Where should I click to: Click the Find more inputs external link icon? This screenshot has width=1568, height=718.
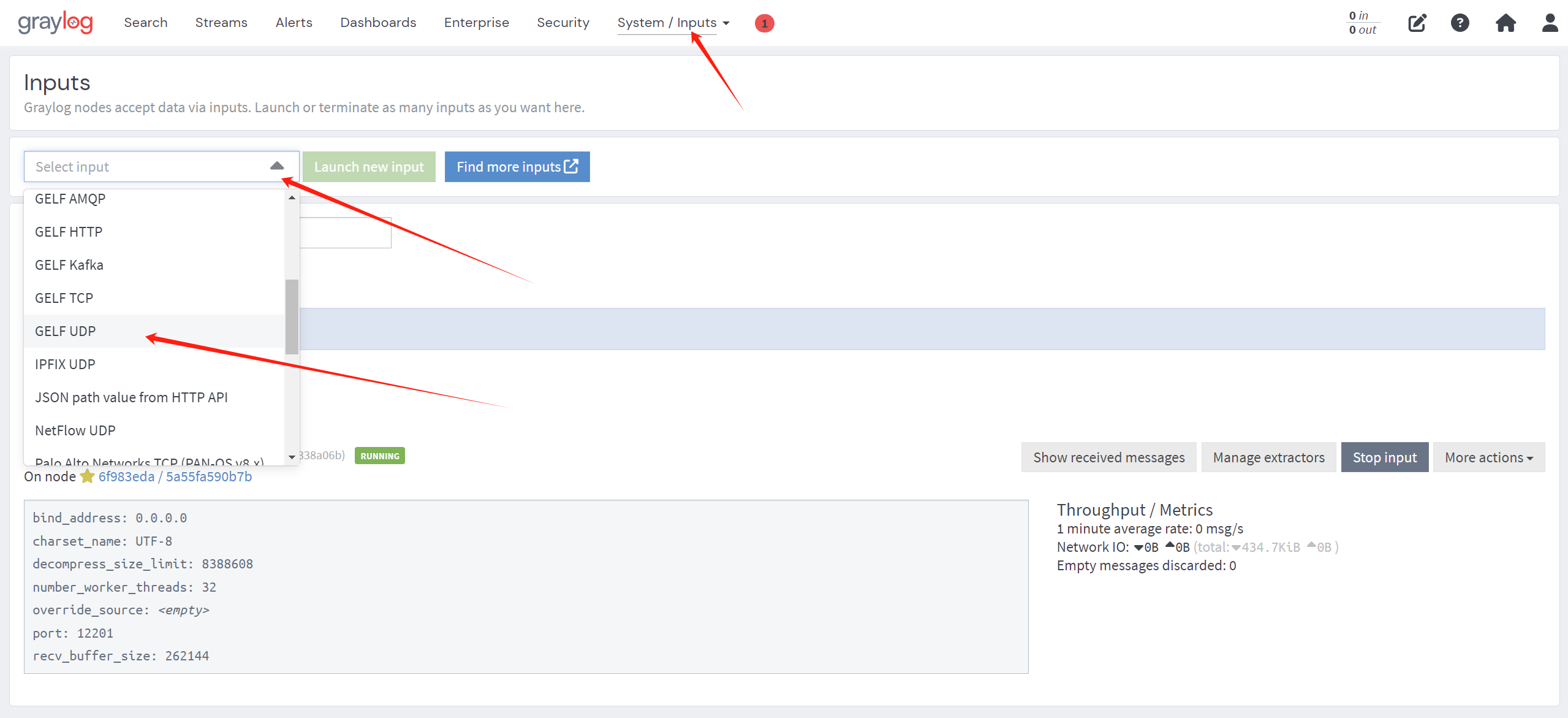click(x=572, y=167)
